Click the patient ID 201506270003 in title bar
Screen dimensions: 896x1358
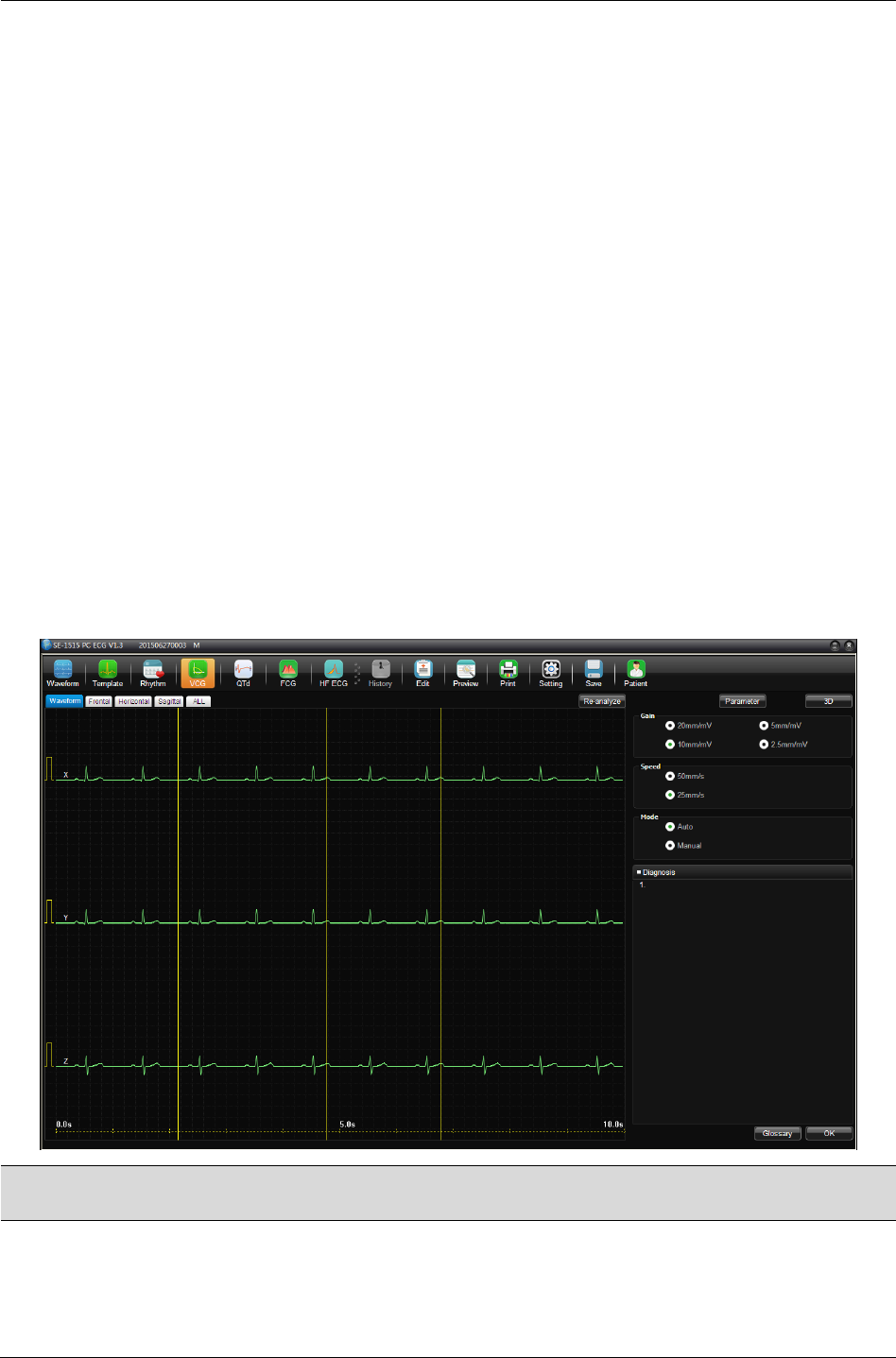pos(163,645)
